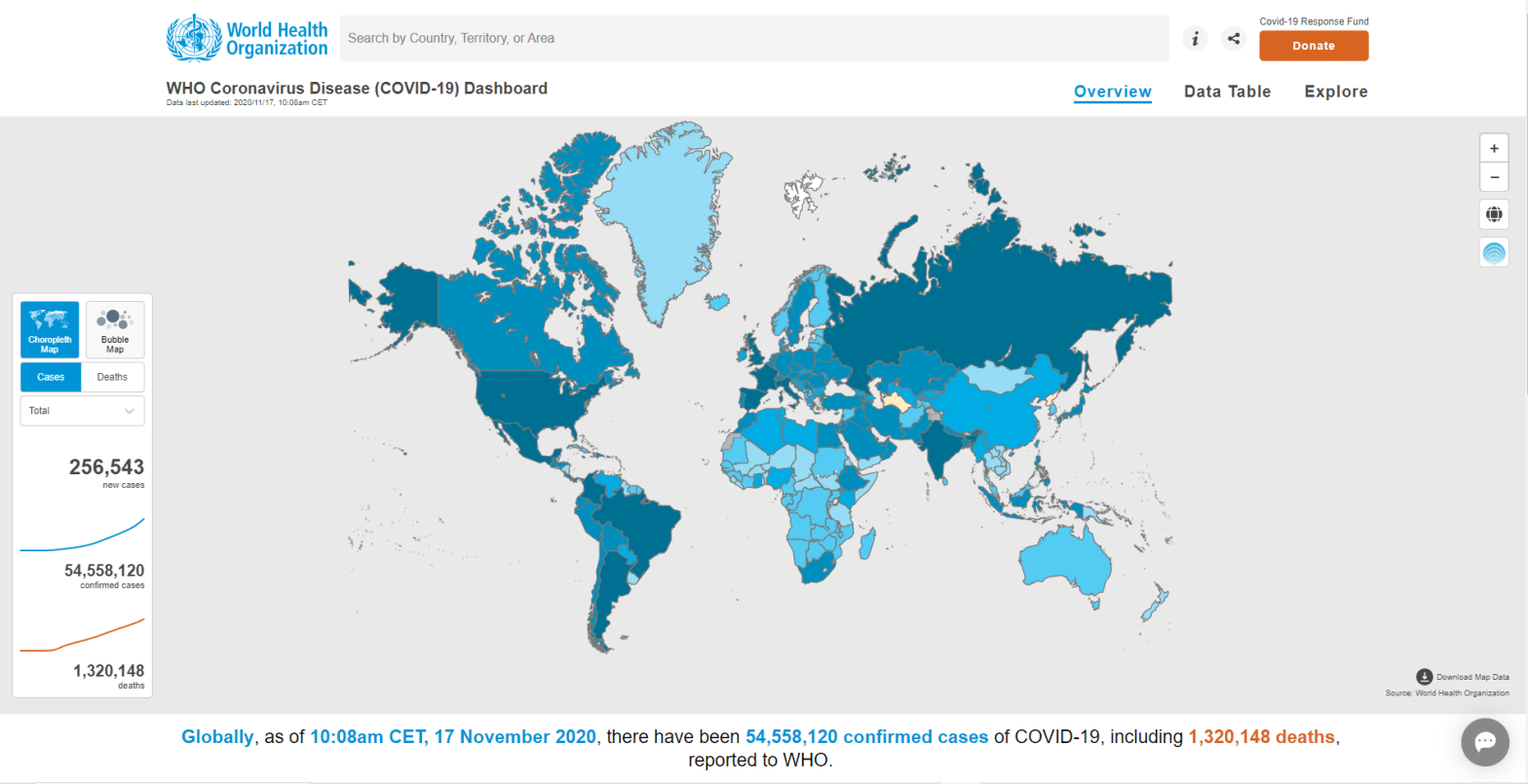Switch to the Explore tab

(1336, 92)
